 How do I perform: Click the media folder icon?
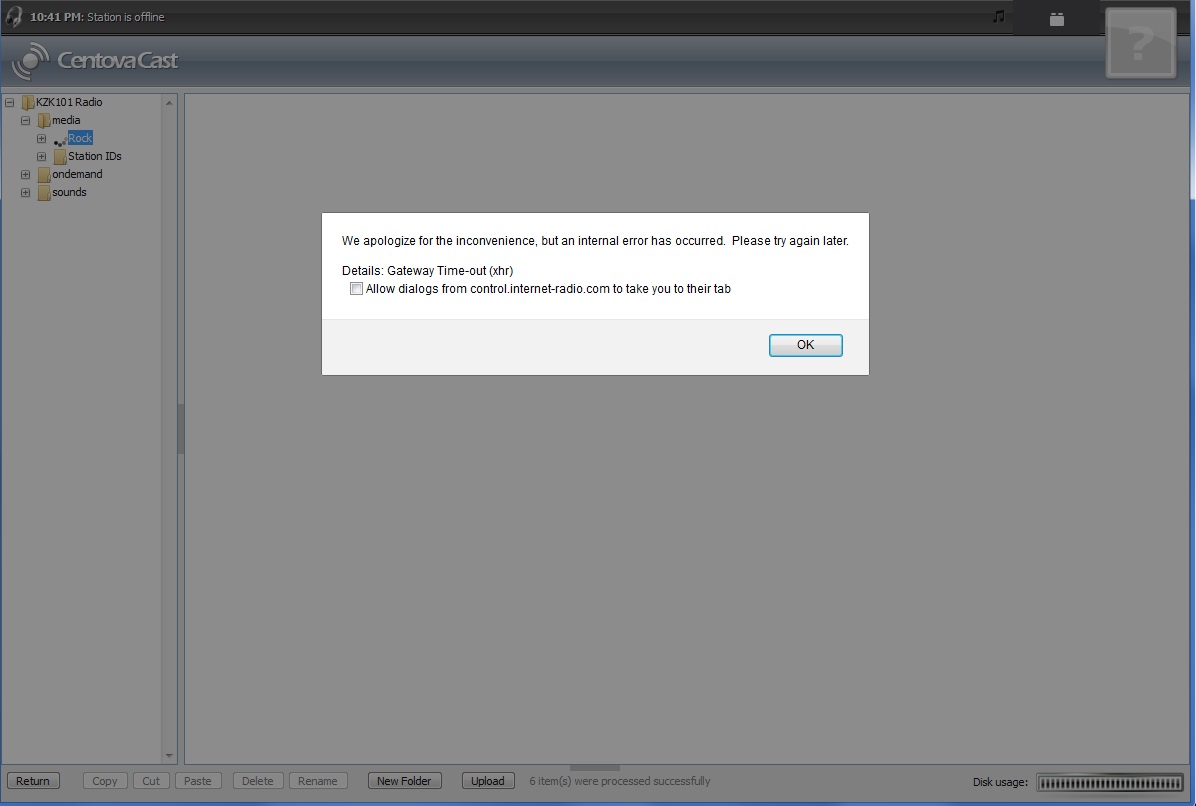42,119
